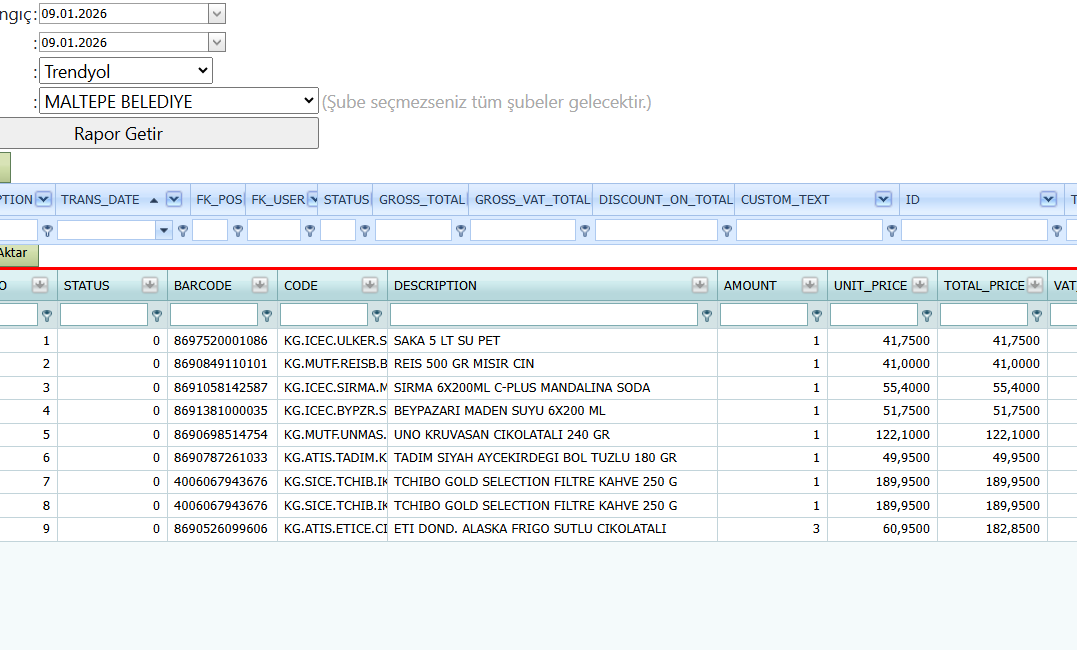This screenshot has height=650, width=1077.
Task: Click AMOUNT header arrow icon
Action: [810, 285]
